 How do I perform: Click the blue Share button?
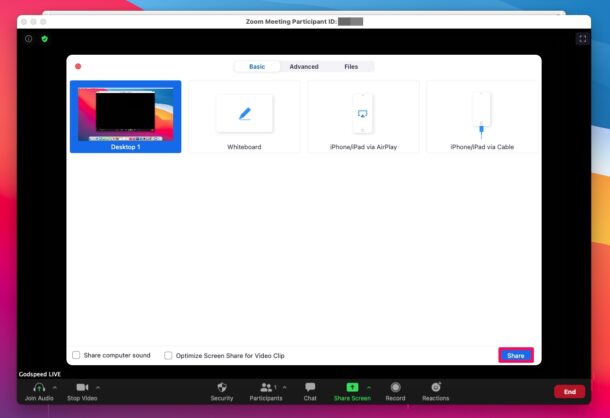516,355
